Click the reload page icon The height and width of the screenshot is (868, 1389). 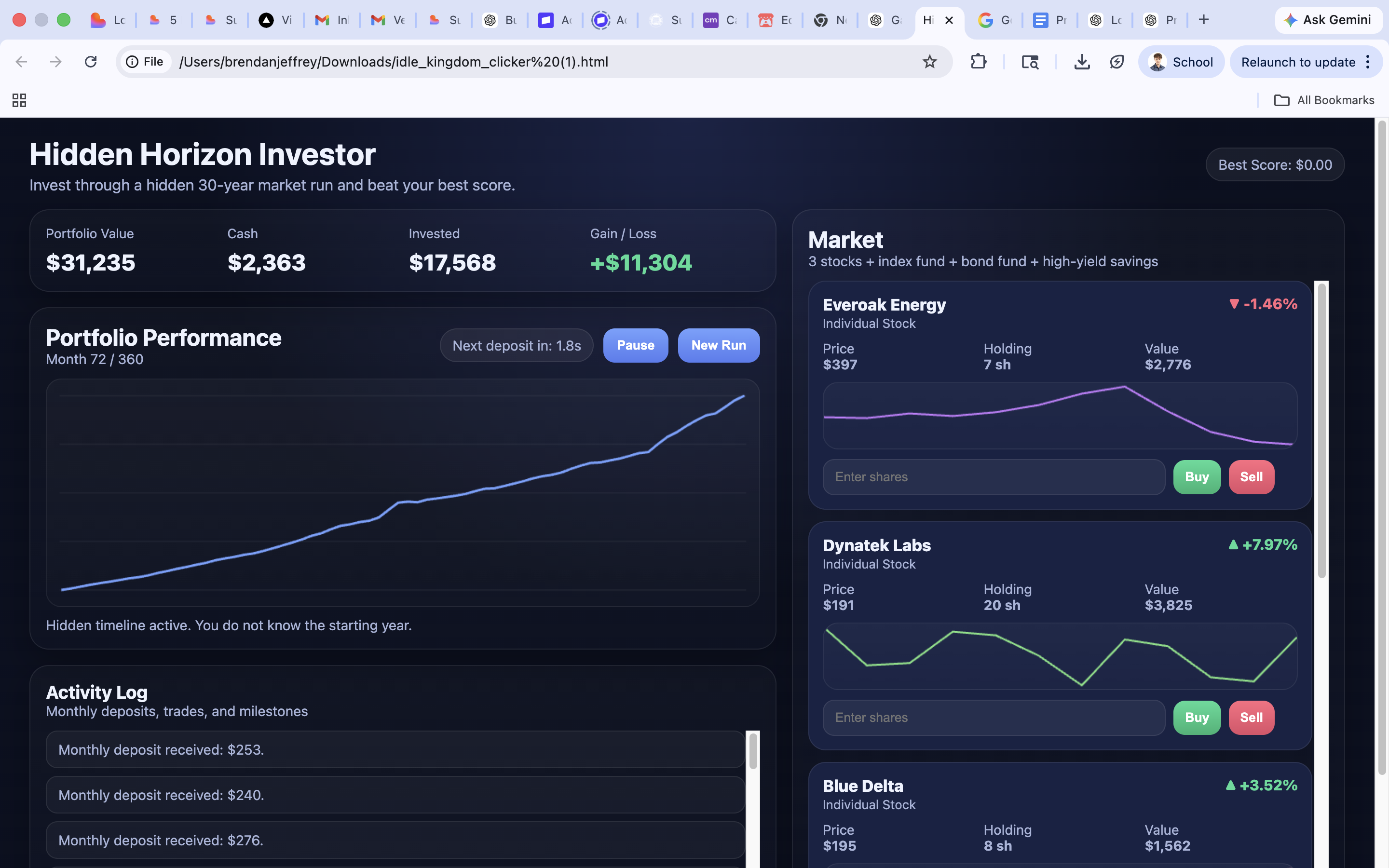click(x=91, y=61)
